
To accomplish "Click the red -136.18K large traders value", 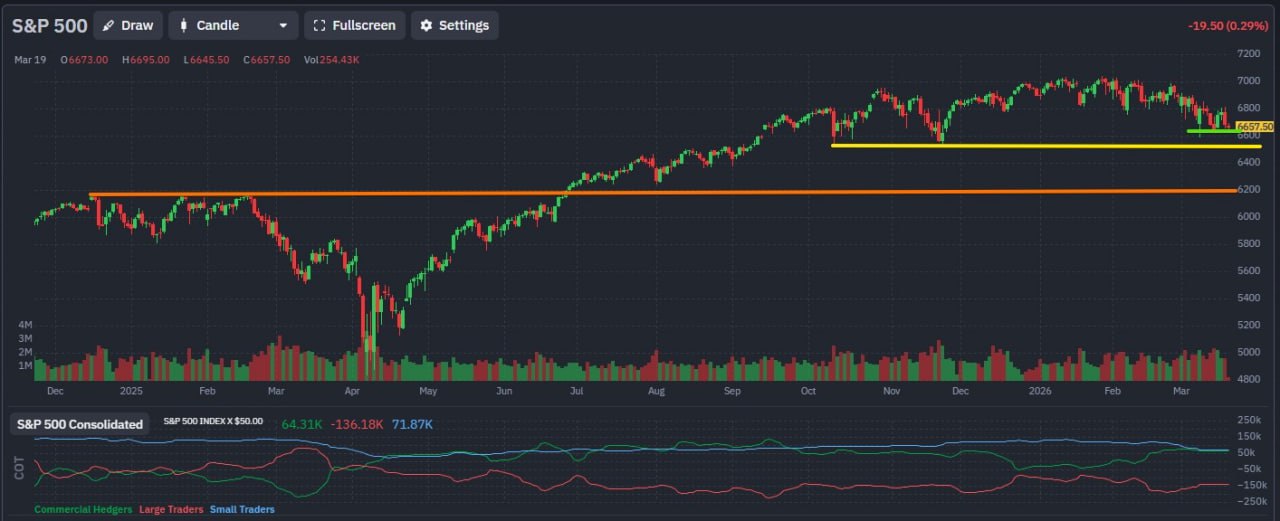I will 357,424.
